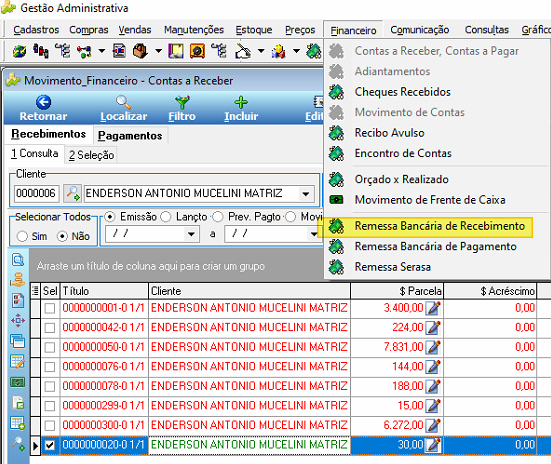This screenshot has width=551, height=464.
Task: Click the Localizar magnifier icon
Action: click(123, 102)
